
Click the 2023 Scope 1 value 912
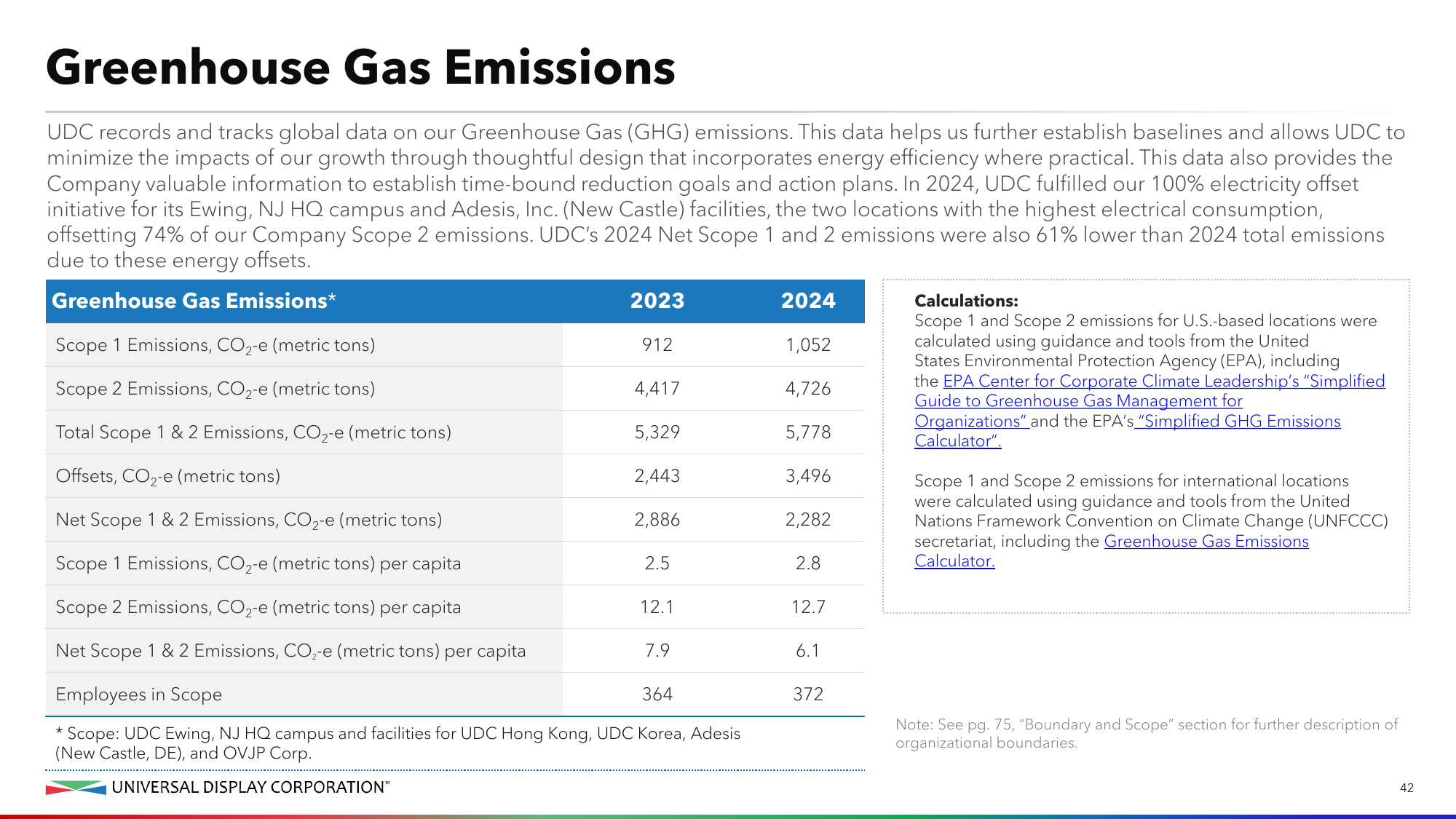657,344
